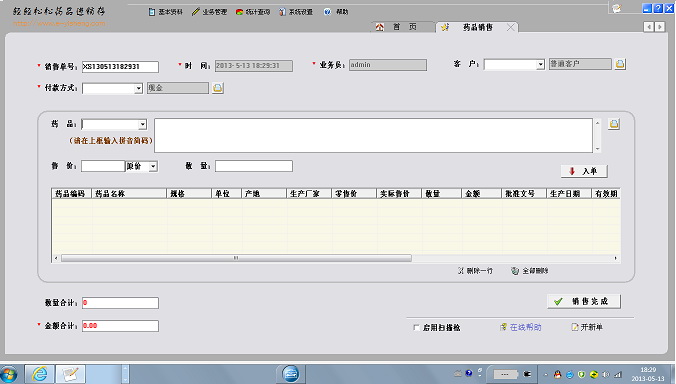This screenshot has height=384, width=676.
Task: Click the table's horizontal scrollbar thumb
Action: click(236, 258)
